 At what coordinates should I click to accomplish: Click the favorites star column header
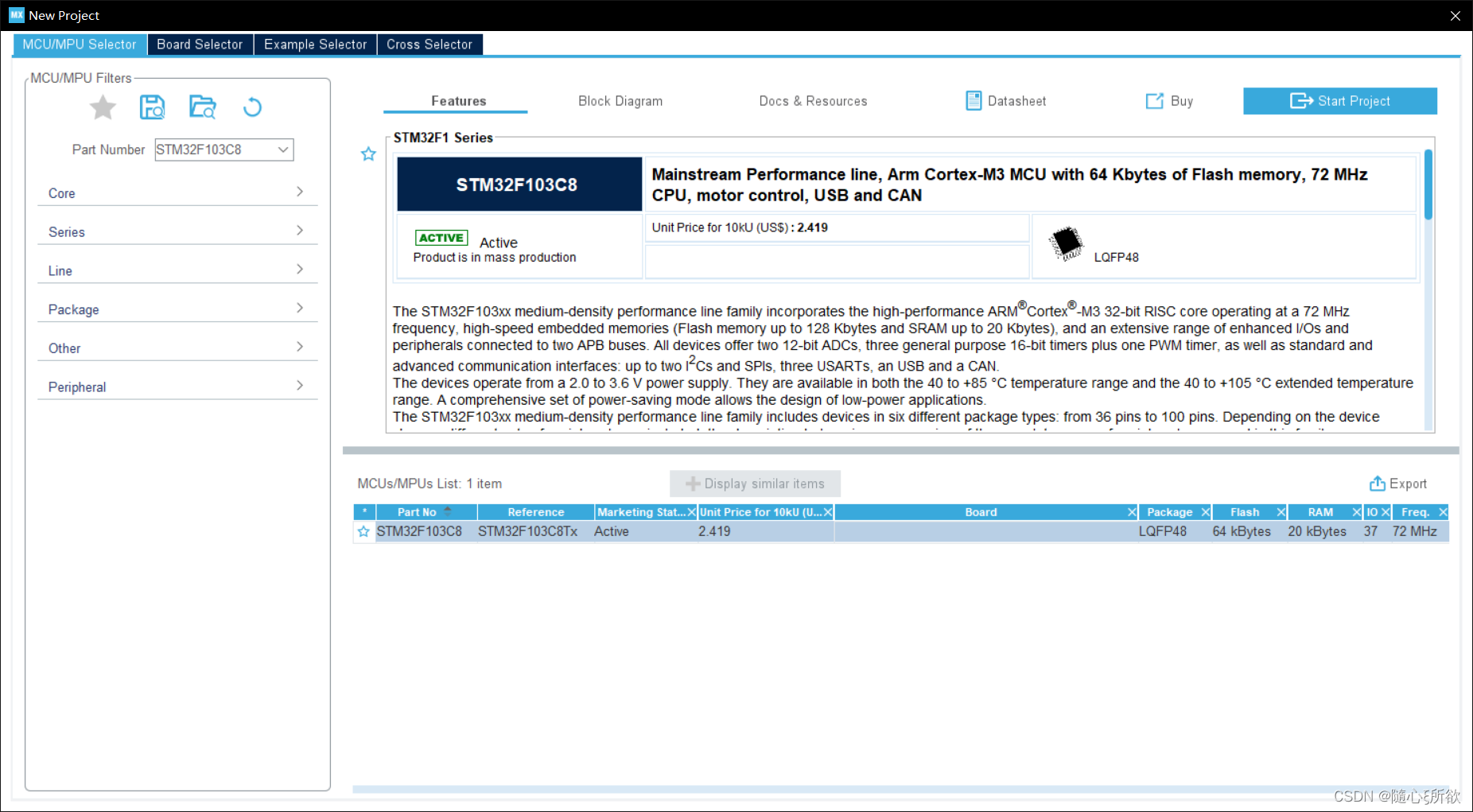click(364, 512)
